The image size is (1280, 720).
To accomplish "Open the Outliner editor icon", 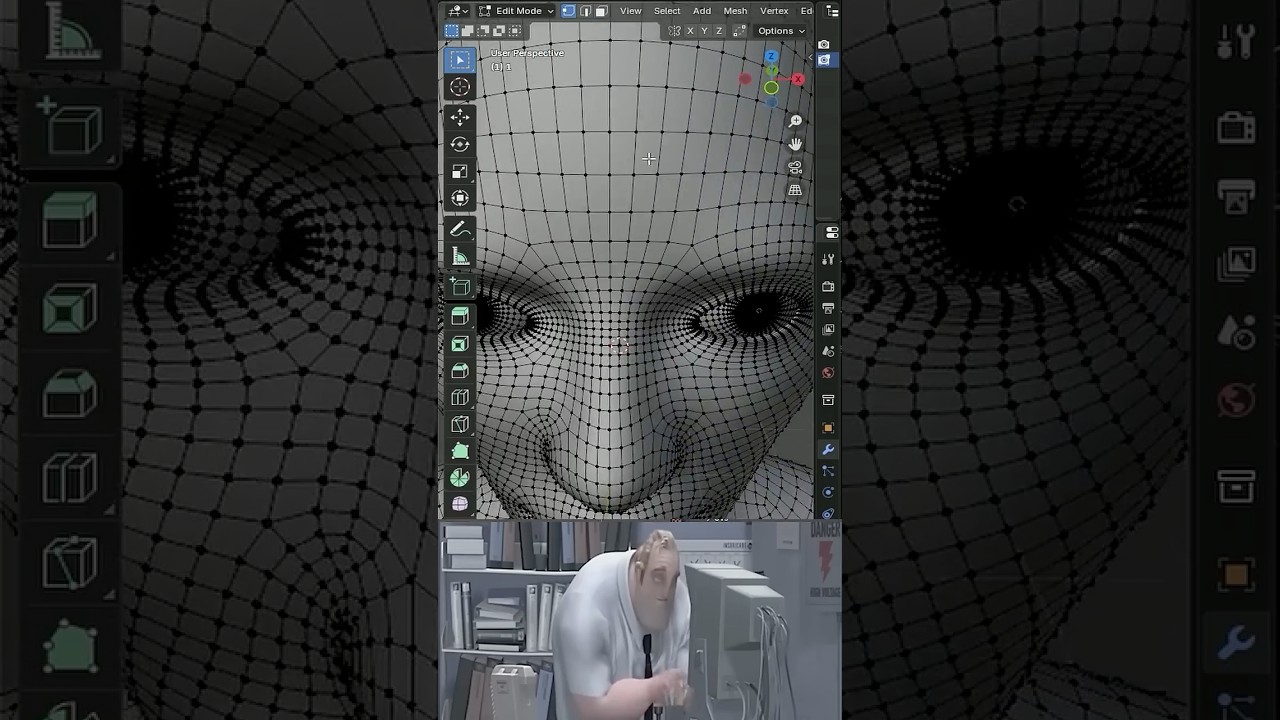I will click(832, 10).
